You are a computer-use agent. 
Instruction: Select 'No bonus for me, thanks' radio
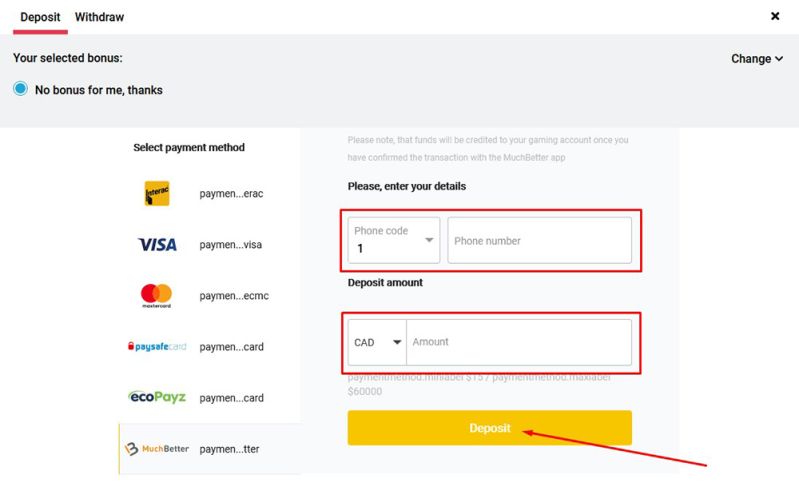pos(20,89)
